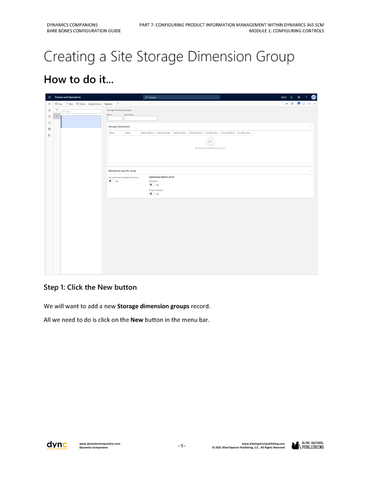Open the user profile avatar
This screenshot has height=480, width=371.
(313, 97)
